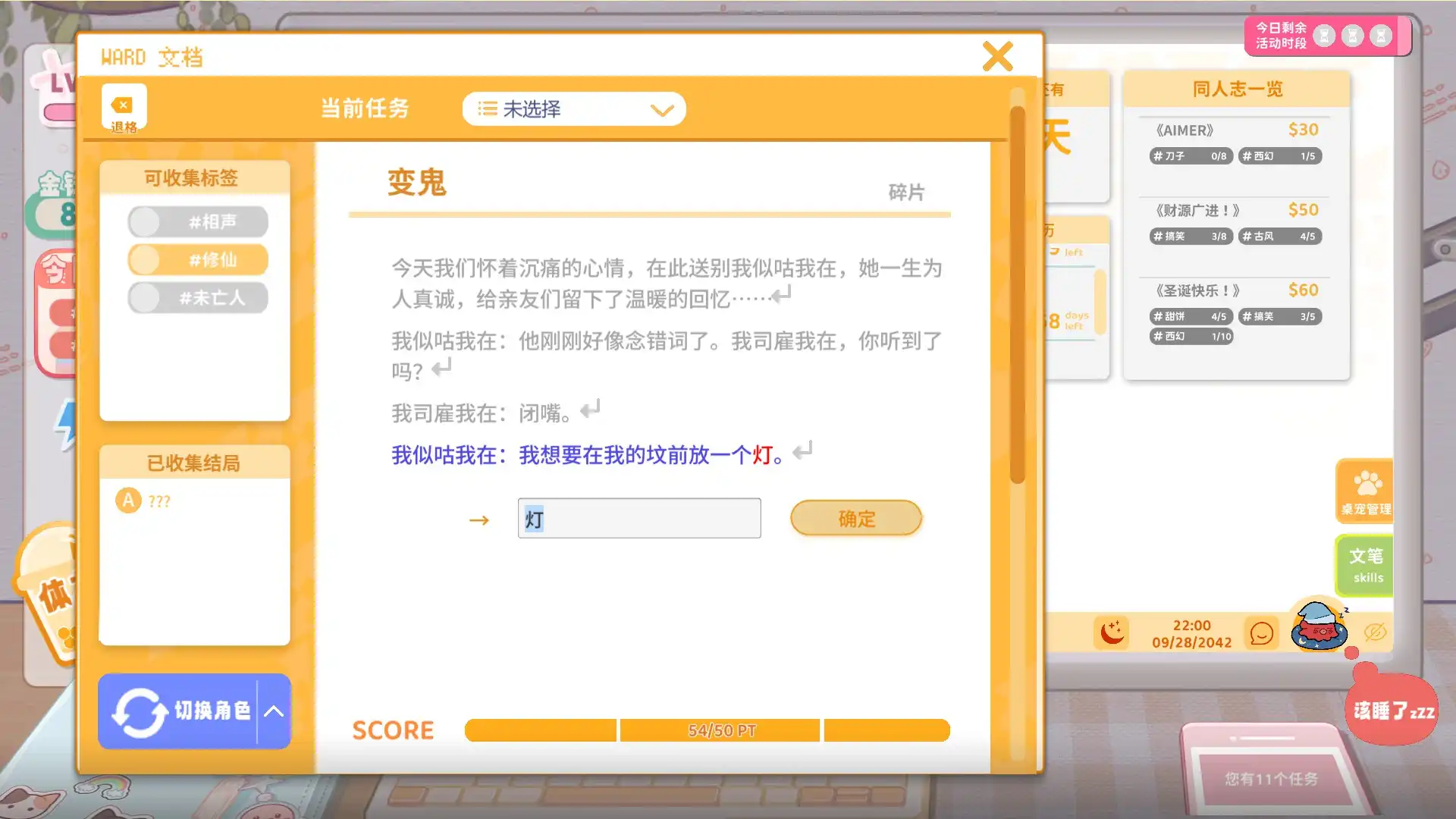Image resolution: width=1456 pixels, height=819 pixels.
Task: Open the 桌宠管理 paw icon
Action: pyautogui.click(x=1365, y=491)
